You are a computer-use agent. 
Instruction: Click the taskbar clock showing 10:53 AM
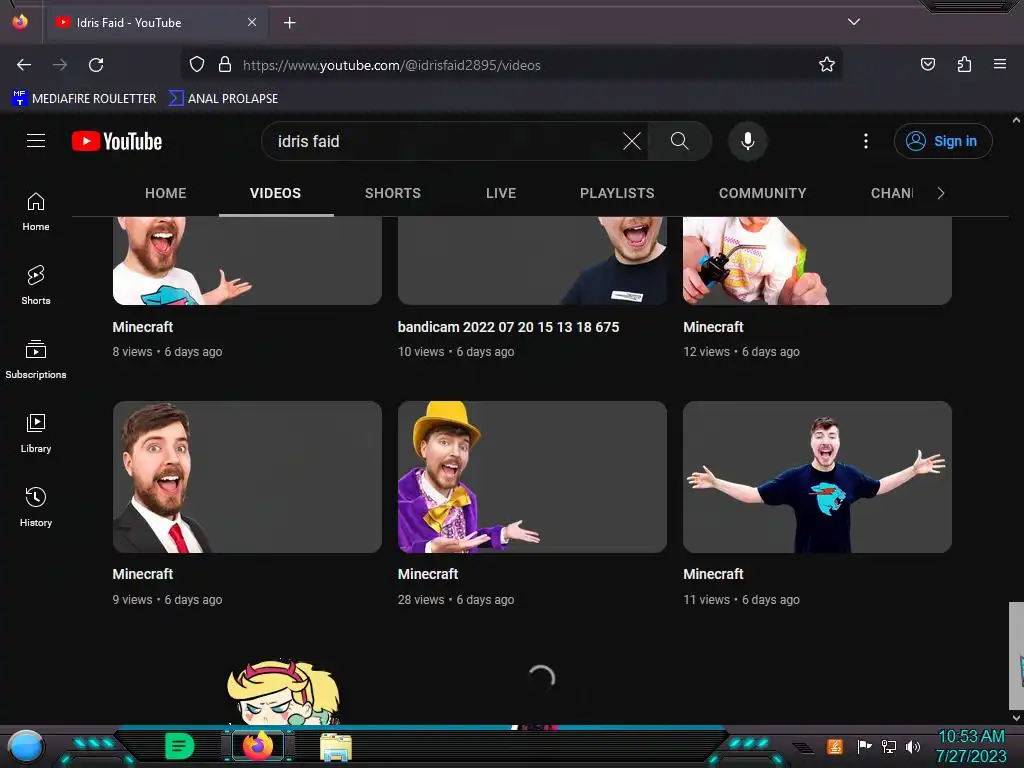point(971,746)
